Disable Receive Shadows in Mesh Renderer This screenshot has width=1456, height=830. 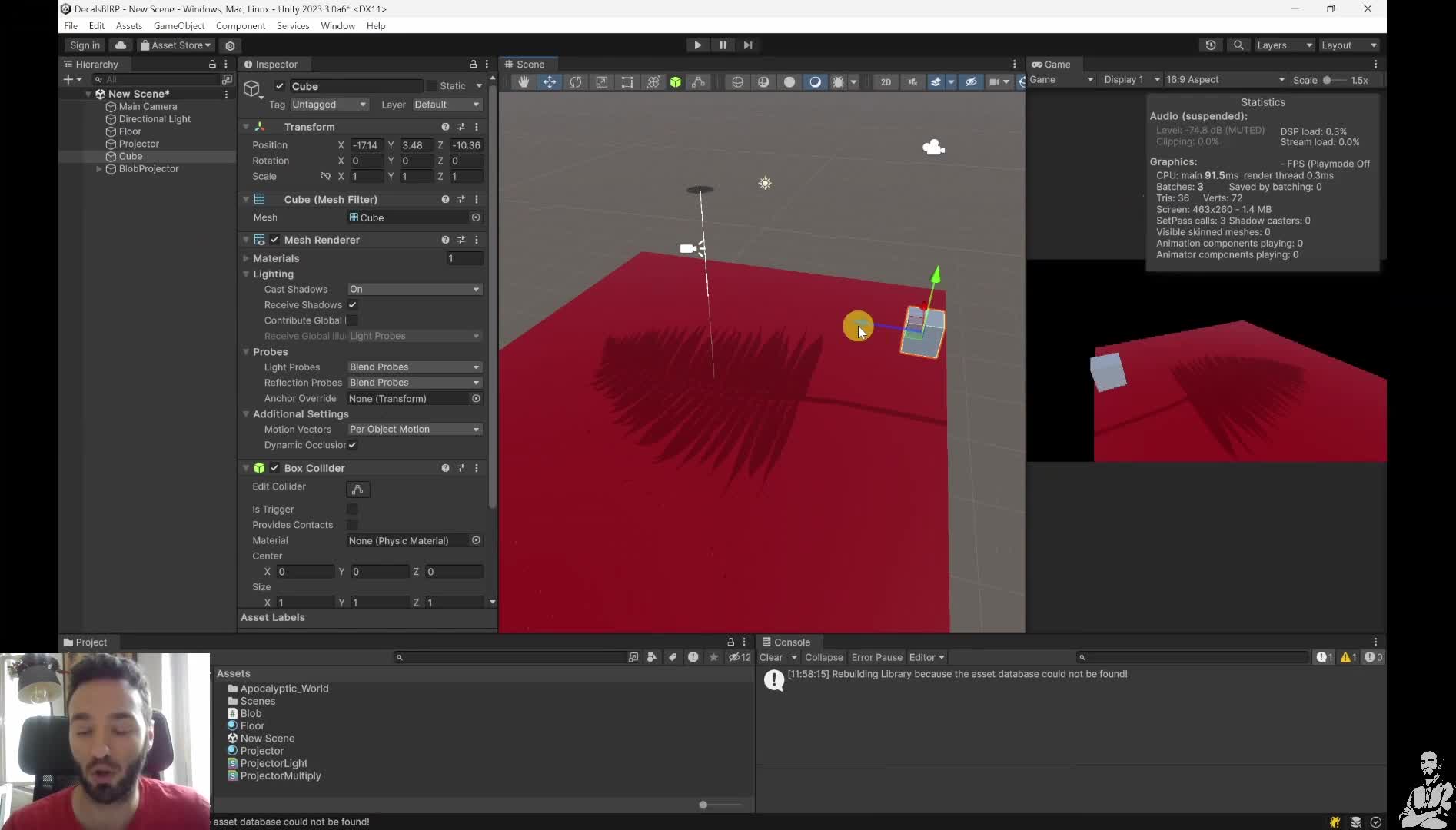[352, 305]
